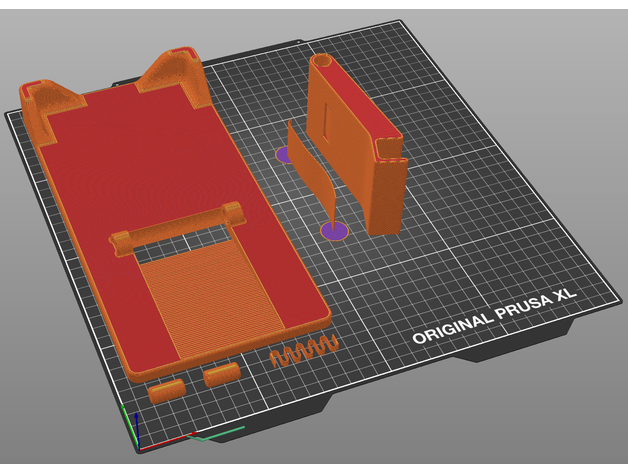Image resolution: width=628 pixels, height=472 pixels.
Task: Select the left small rectangular block
Action: point(167,388)
